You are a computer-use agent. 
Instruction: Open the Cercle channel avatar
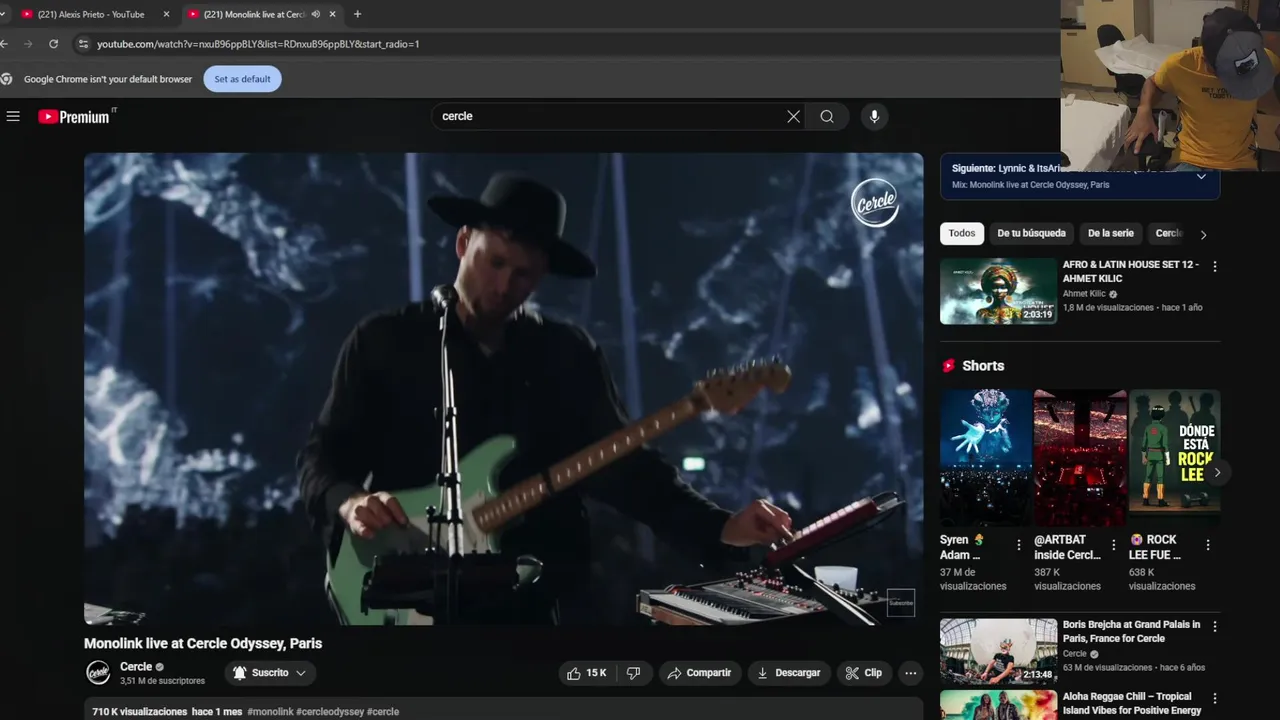[x=98, y=673]
